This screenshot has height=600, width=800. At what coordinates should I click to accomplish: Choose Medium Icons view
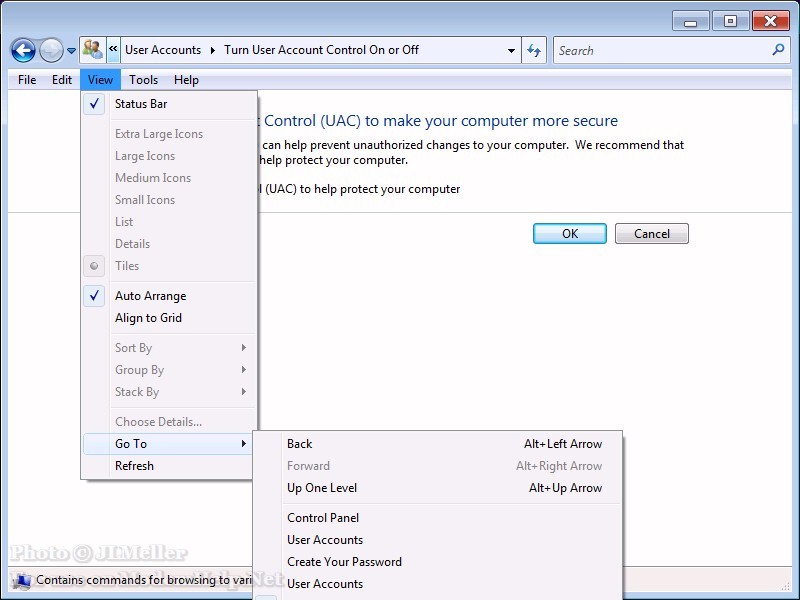point(169,178)
